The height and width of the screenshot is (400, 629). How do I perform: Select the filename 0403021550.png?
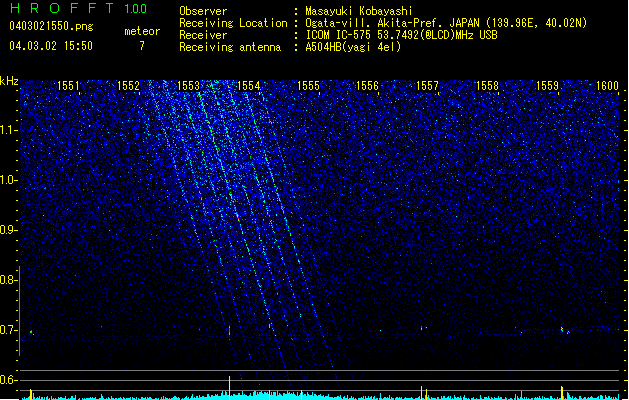pyautogui.click(x=51, y=26)
